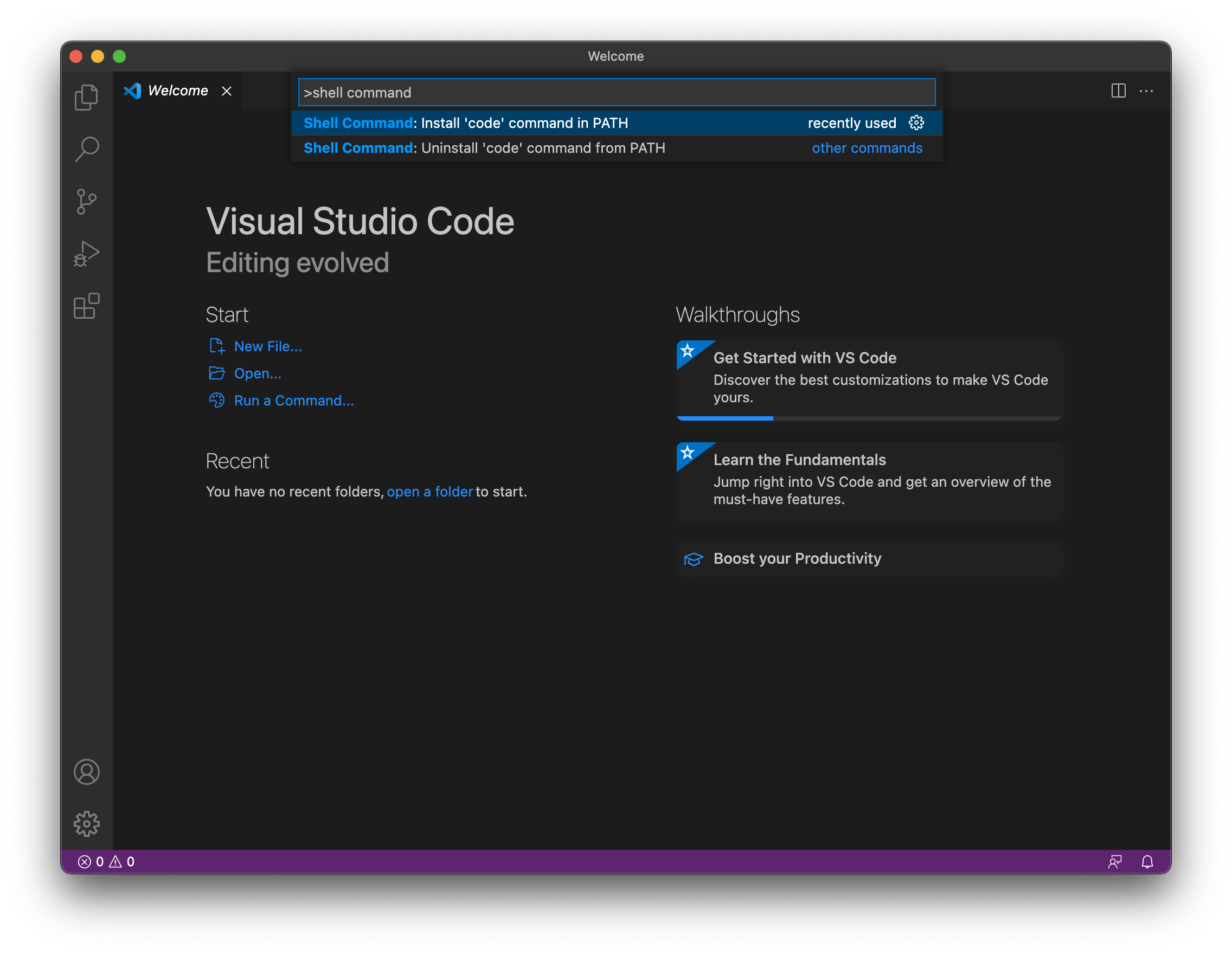
Task: Open the Explorer view in the activity bar
Action: tap(87, 96)
